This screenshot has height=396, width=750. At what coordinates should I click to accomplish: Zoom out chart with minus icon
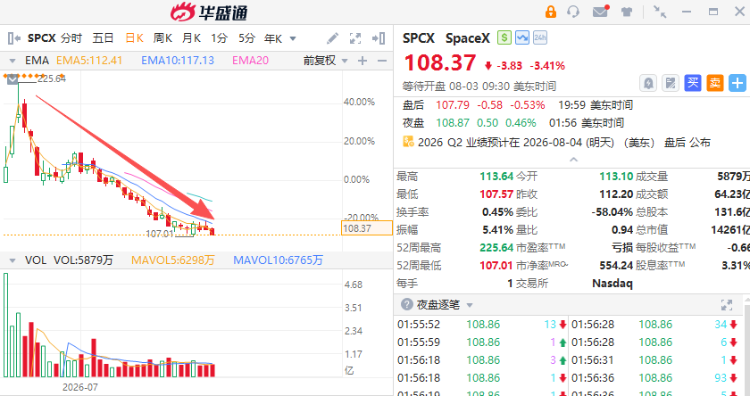382,61
